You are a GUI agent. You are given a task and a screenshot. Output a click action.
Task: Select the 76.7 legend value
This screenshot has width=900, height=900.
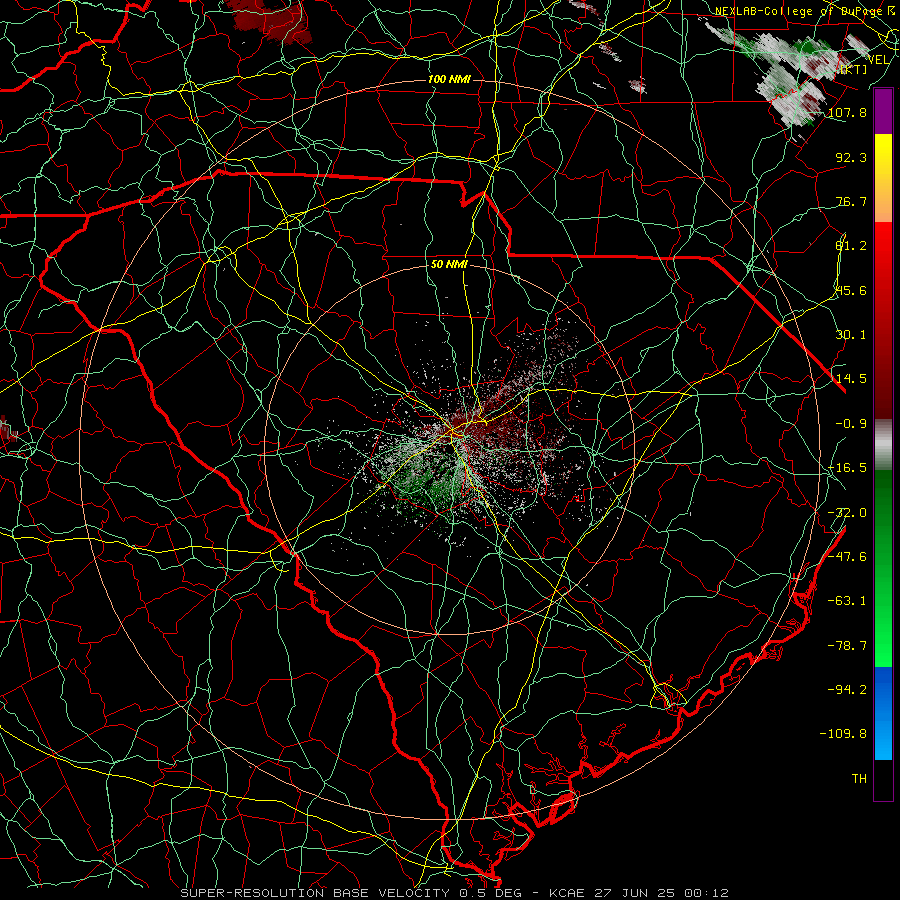[x=851, y=201]
